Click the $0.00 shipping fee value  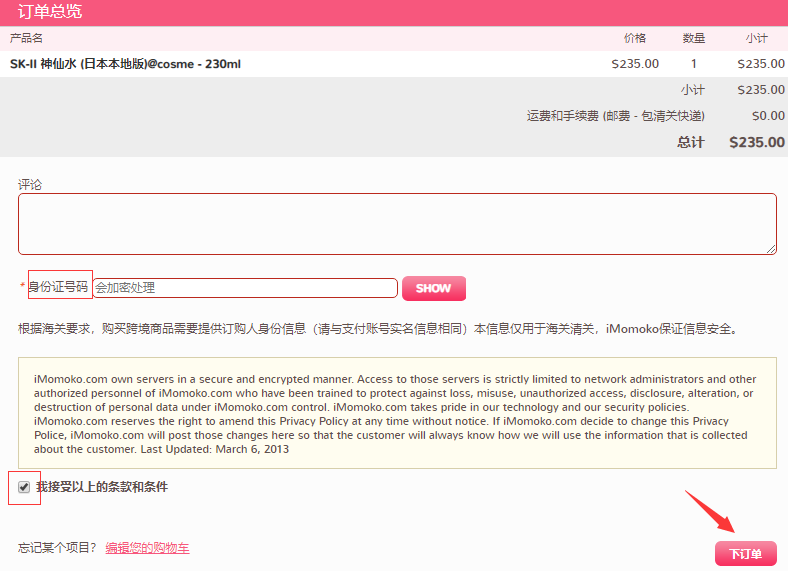[768, 116]
